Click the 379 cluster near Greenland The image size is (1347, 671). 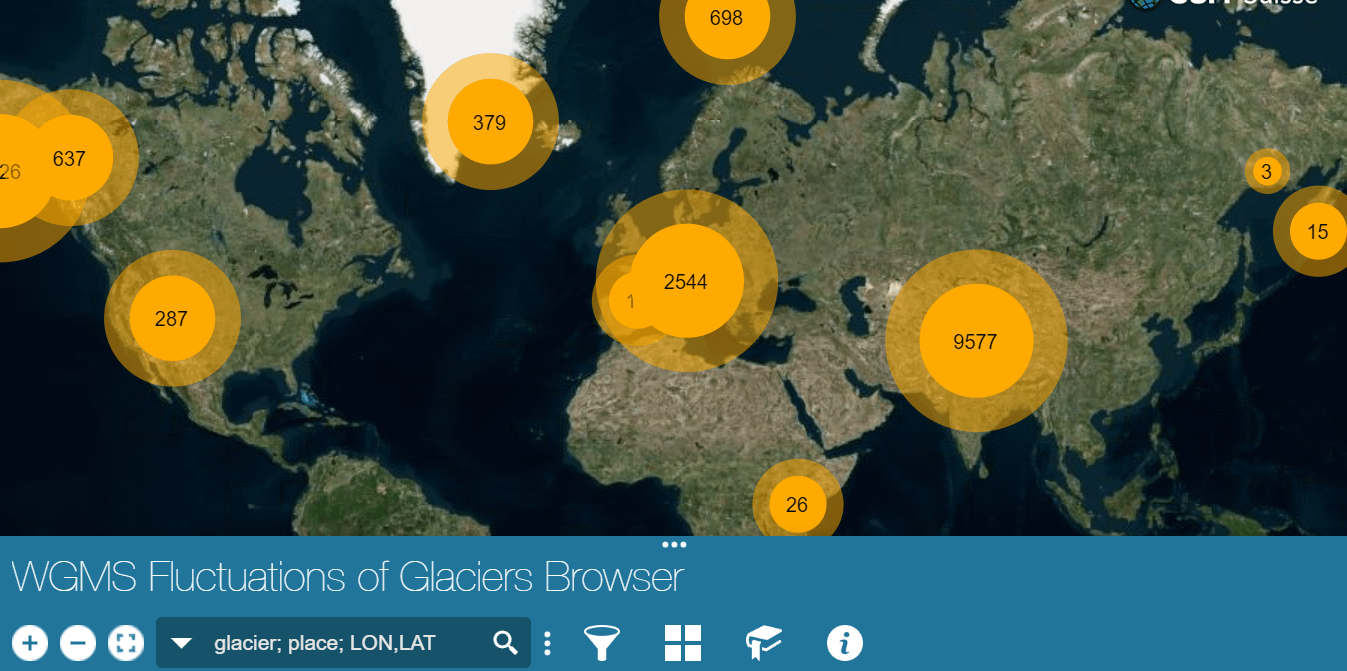[x=489, y=122]
